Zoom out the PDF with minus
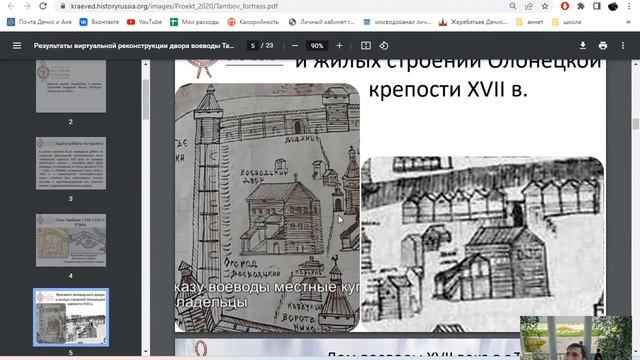The height and width of the screenshot is (360, 640). 295,46
